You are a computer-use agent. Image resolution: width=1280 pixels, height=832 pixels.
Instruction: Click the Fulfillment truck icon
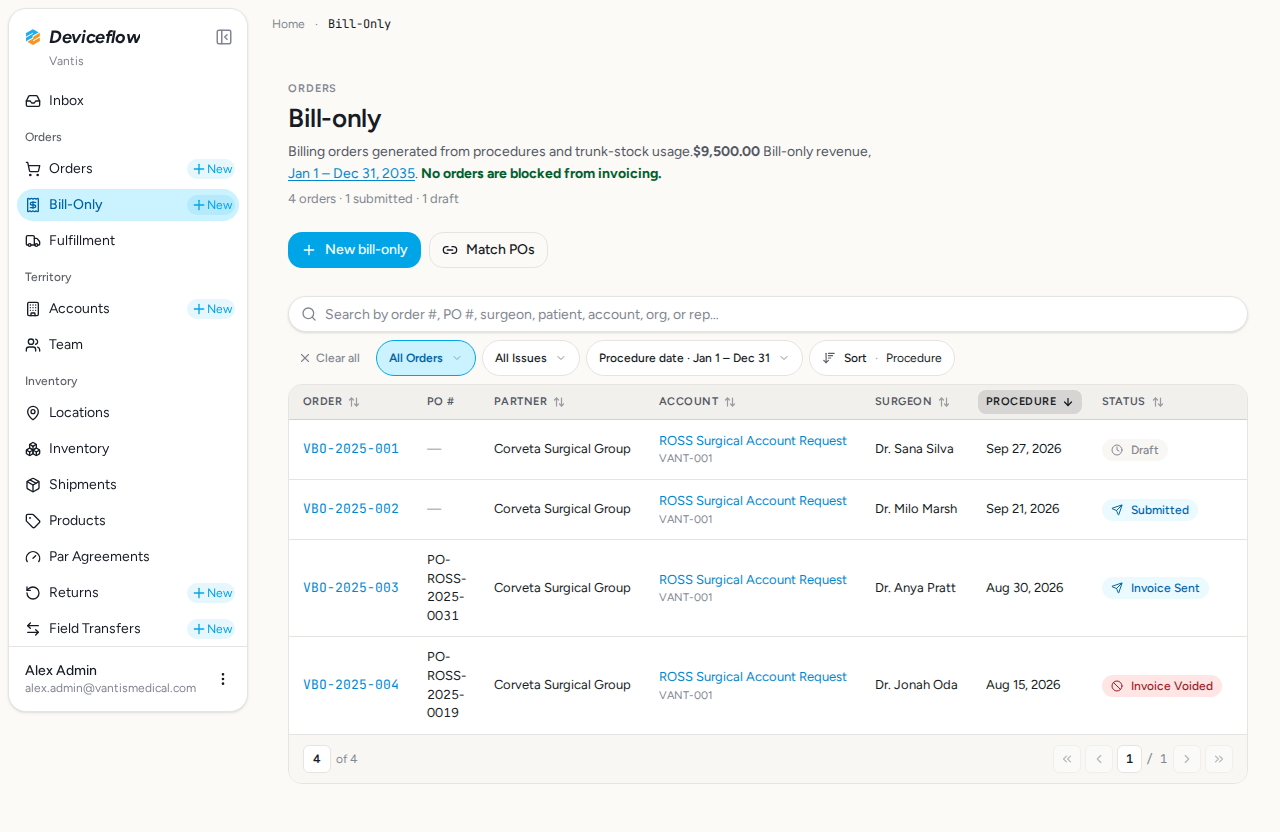[33, 241]
